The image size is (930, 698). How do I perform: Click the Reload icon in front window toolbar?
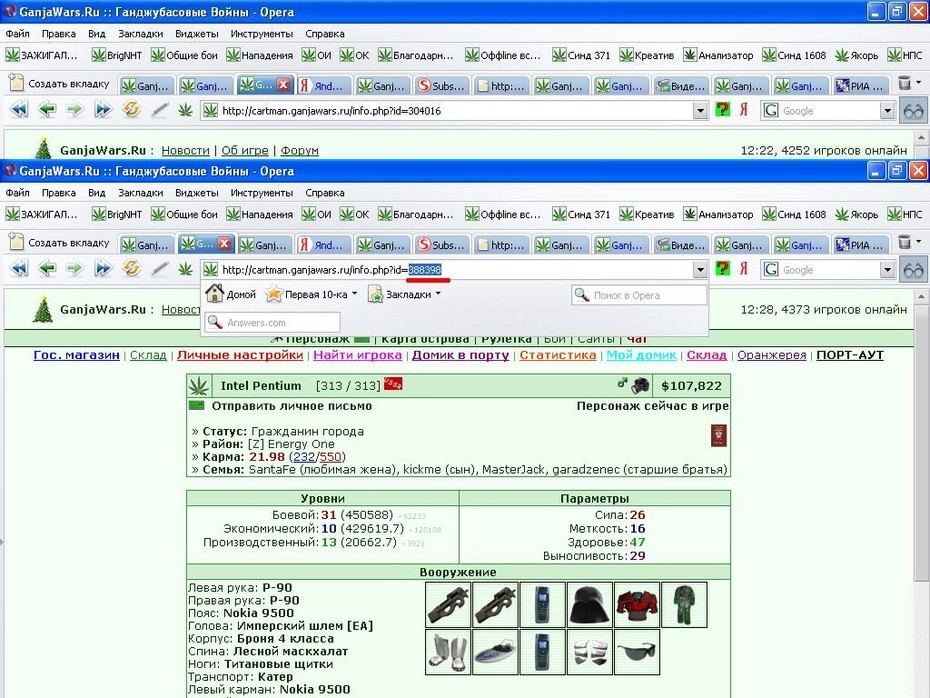point(131,269)
